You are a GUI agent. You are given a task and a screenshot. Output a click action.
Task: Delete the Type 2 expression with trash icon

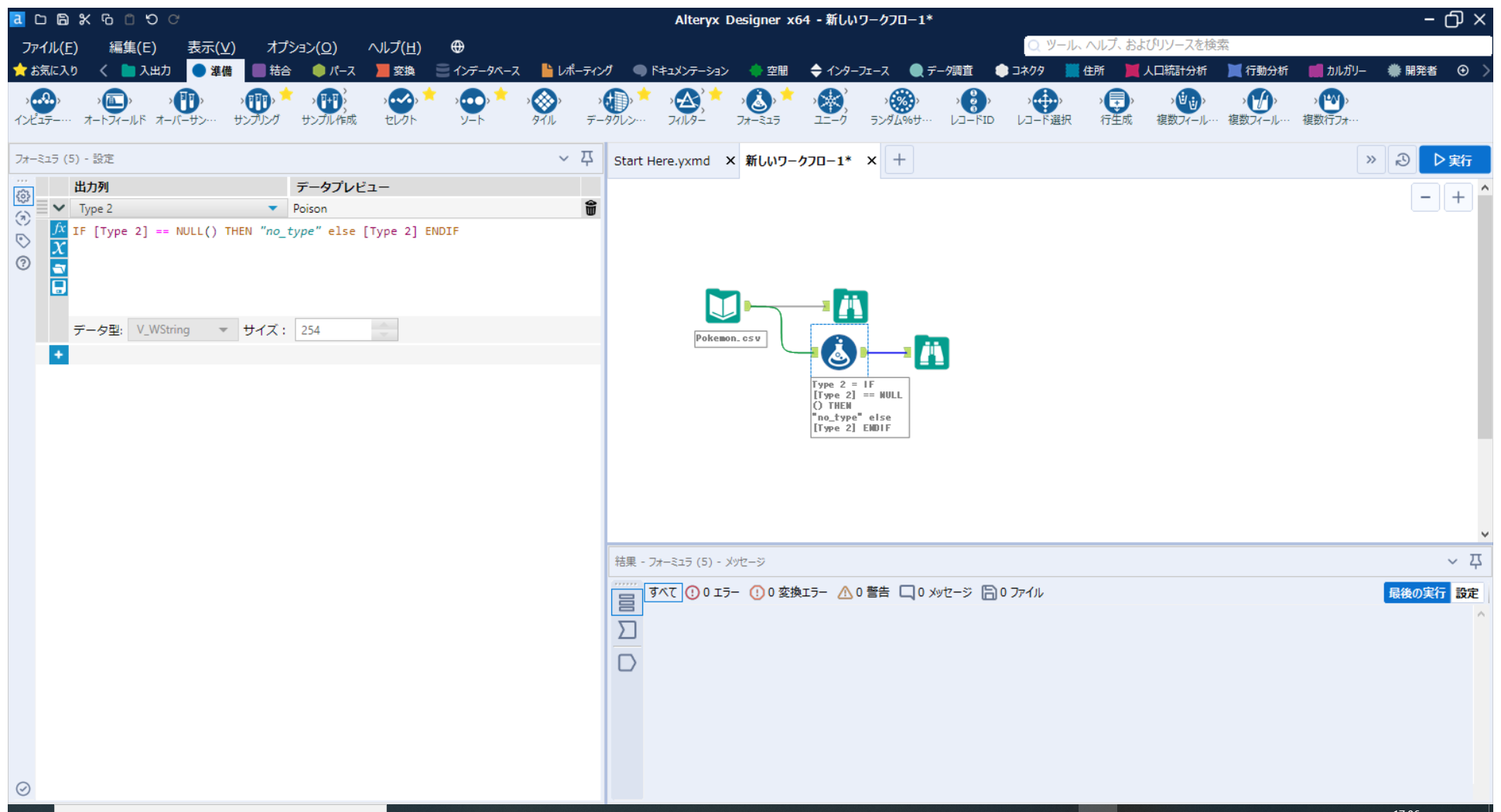pyautogui.click(x=591, y=208)
